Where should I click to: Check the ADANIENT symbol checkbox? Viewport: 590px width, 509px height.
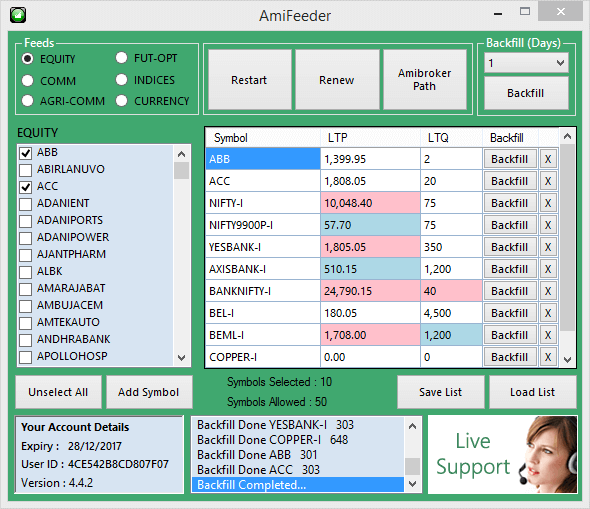(25, 204)
